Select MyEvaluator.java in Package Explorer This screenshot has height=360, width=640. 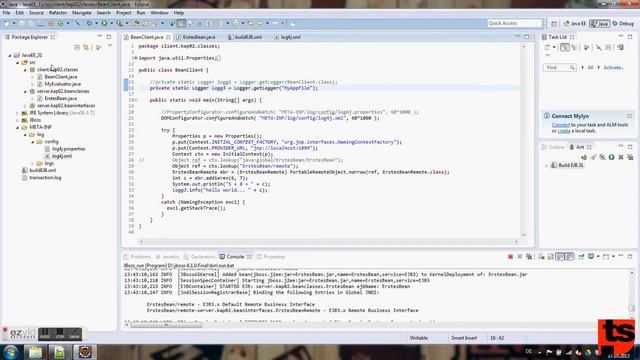(x=62, y=84)
